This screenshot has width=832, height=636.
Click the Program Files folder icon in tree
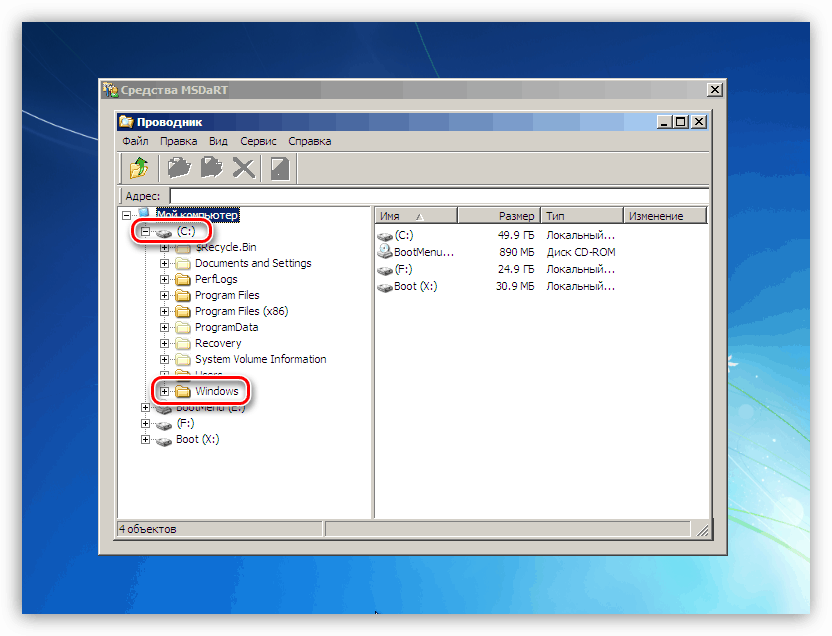click(183, 295)
